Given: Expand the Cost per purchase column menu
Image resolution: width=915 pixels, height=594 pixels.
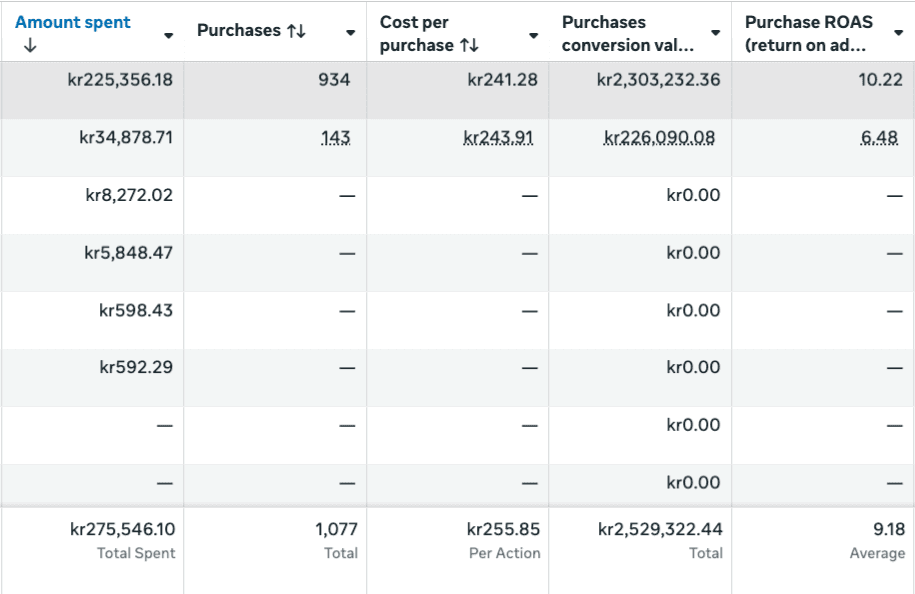Looking at the screenshot, I should coord(533,35).
